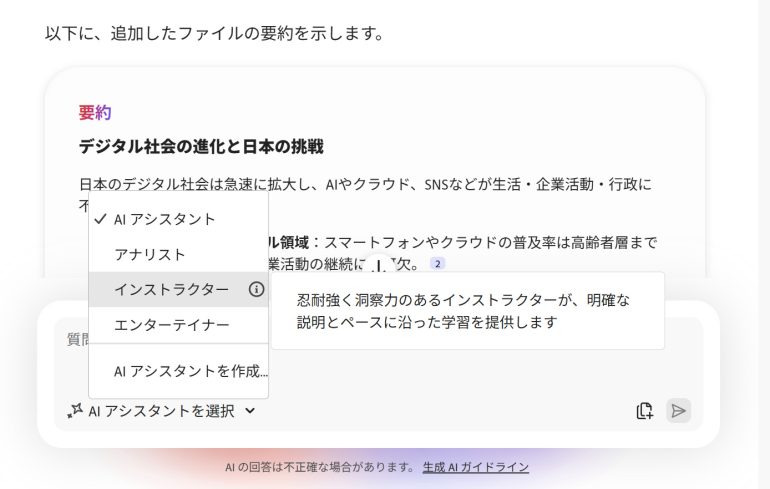
Task: Select the checked AI アシスタント option
Action: pos(164,219)
